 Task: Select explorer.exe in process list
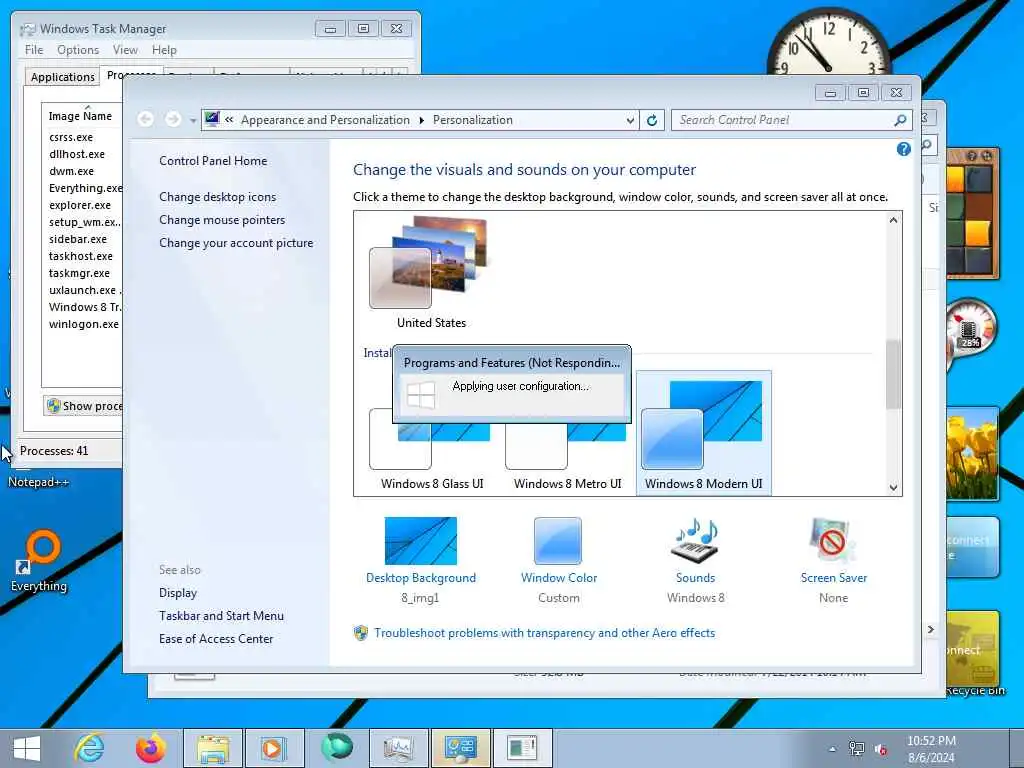(x=82, y=205)
